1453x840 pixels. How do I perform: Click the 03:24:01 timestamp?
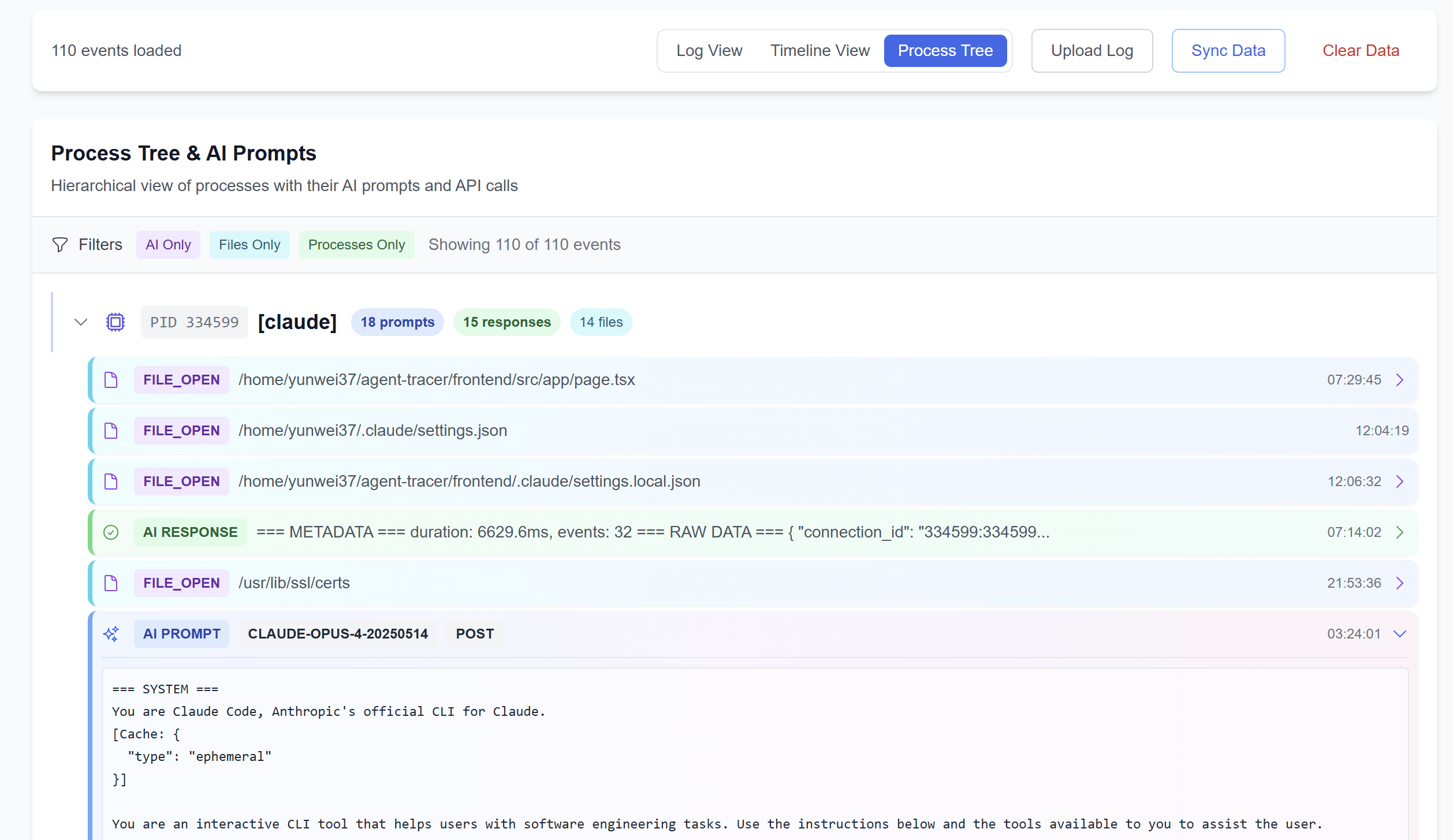[x=1354, y=634]
